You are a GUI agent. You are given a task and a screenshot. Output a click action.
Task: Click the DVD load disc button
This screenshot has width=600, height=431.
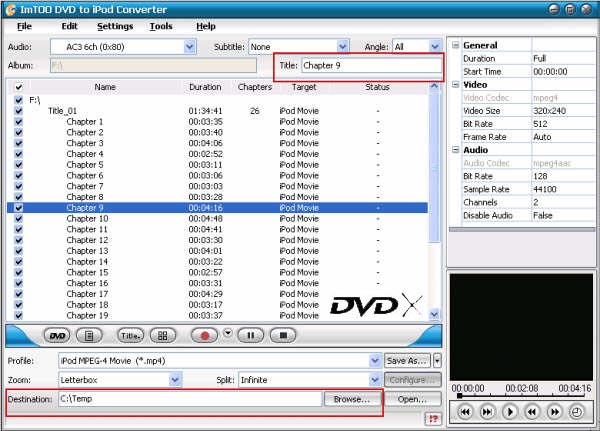tap(57, 336)
